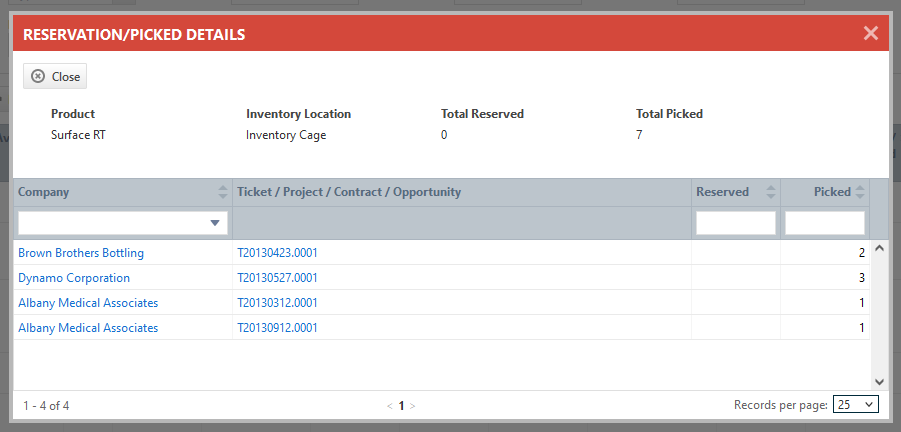Open the Dynamo Corporation company link
This screenshot has height=432, width=901.
[74, 278]
